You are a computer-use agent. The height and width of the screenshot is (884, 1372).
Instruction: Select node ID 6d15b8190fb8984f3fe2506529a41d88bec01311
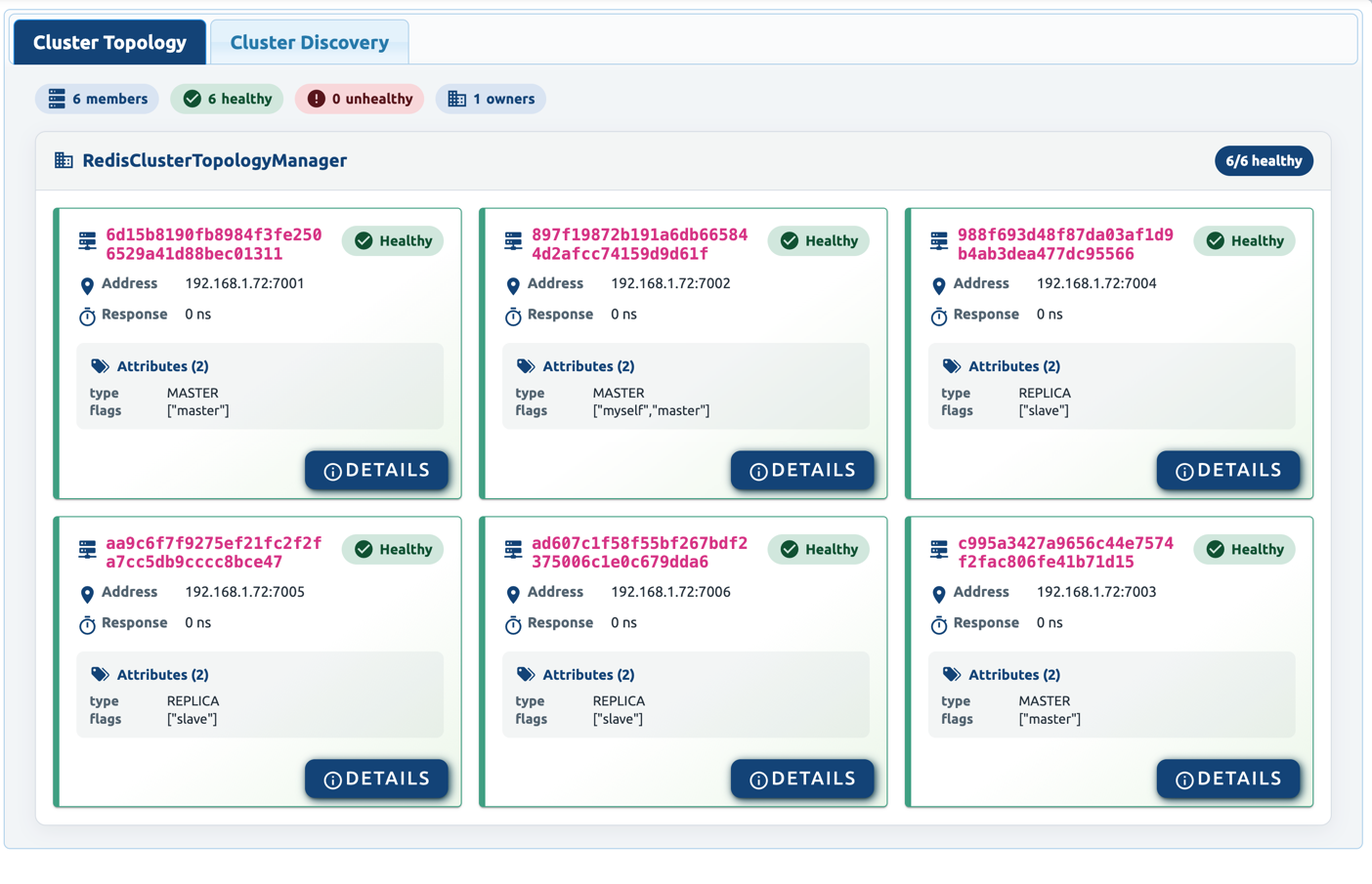(214, 244)
